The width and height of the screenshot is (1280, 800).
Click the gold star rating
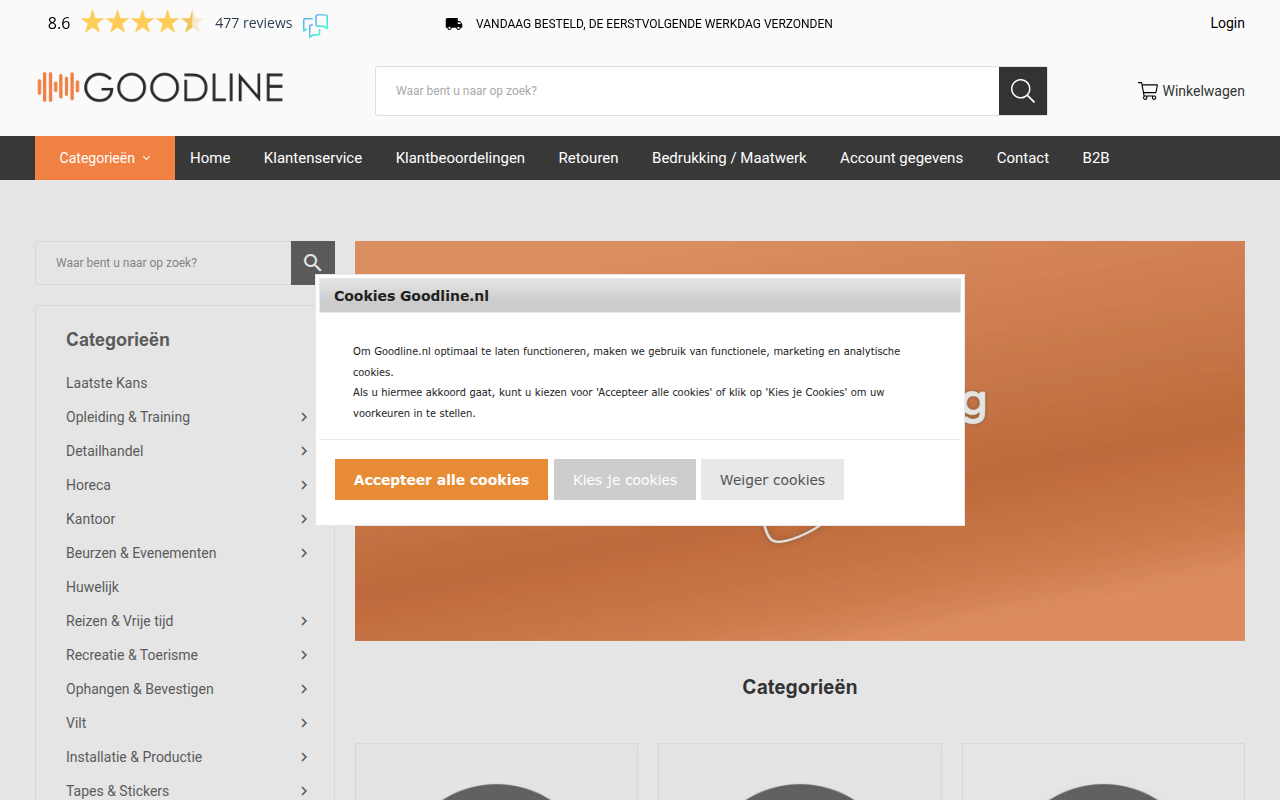(142, 22)
